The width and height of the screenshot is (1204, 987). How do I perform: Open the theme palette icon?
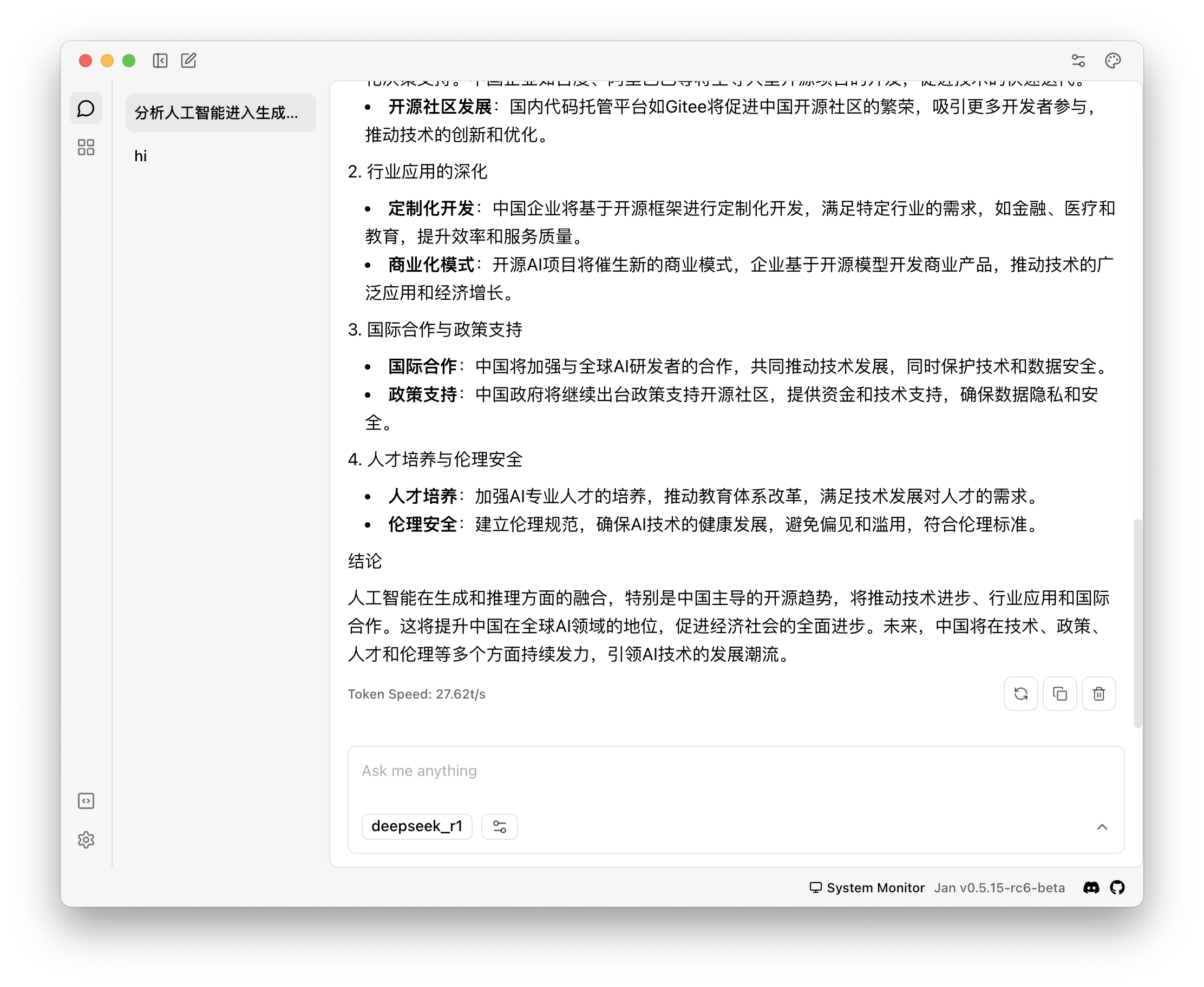pyautogui.click(x=1113, y=61)
